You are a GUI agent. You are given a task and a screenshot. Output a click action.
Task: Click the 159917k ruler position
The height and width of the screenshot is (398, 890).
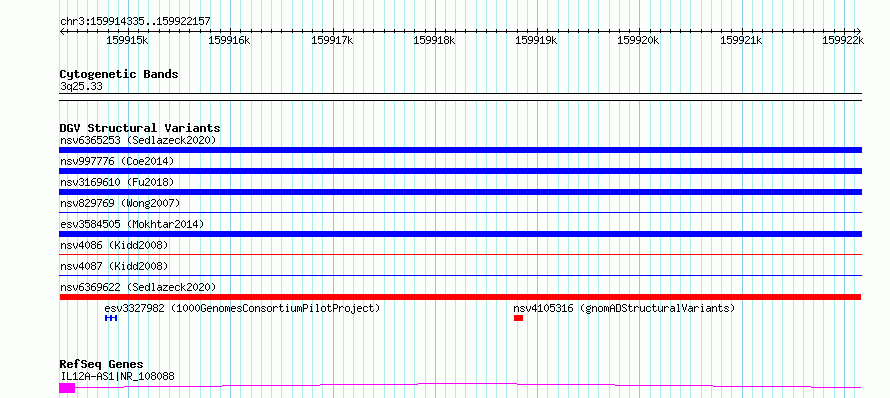click(x=332, y=40)
